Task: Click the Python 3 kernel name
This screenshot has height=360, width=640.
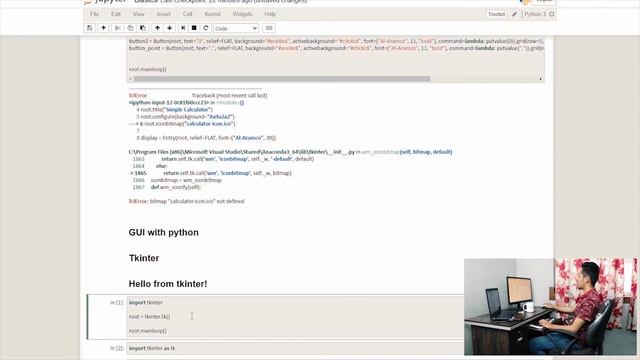Action: point(535,14)
